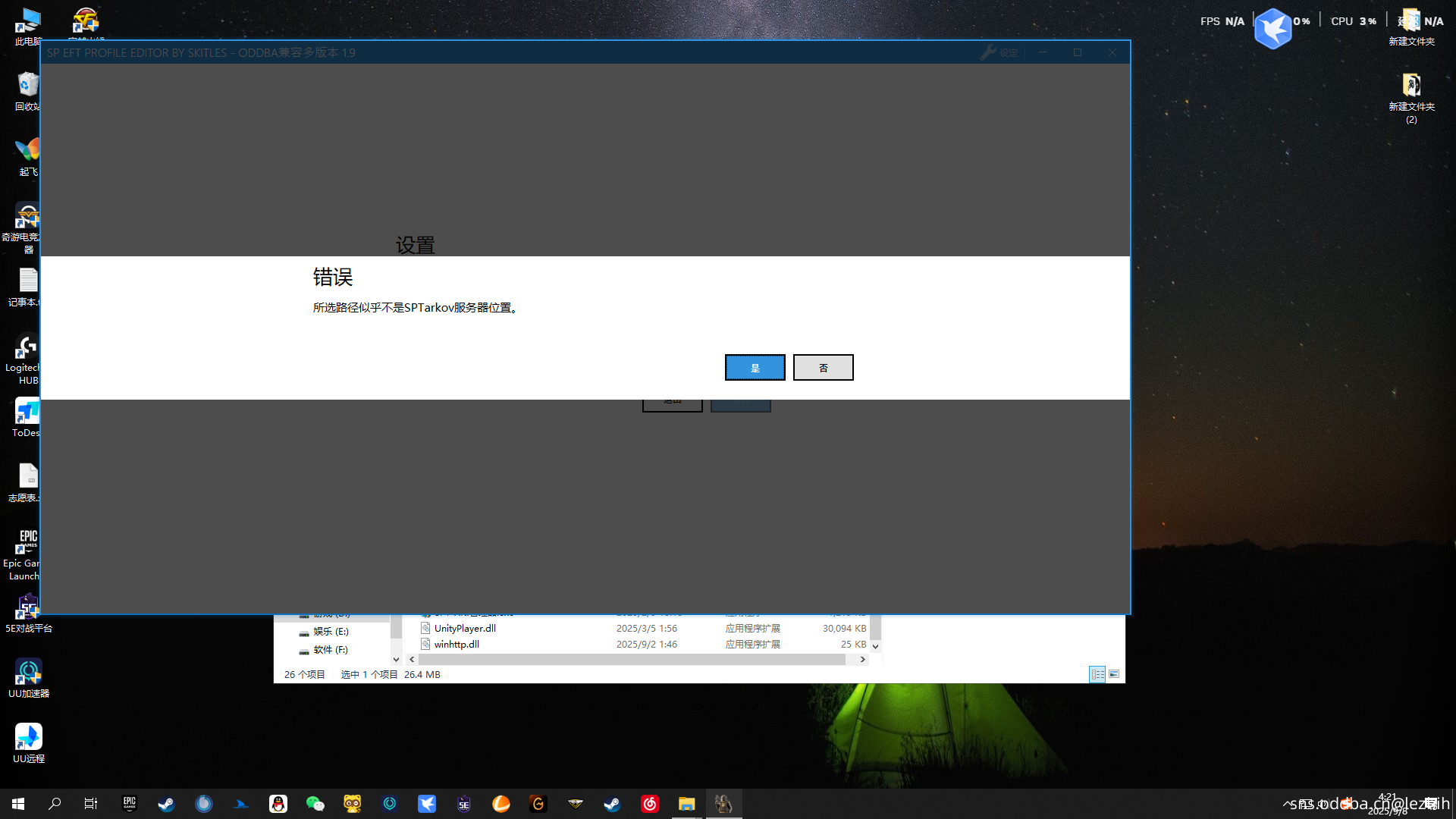The height and width of the screenshot is (819, 1456).
Task: Open the UU加速器 desktop shortcut
Action: click(29, 678)
